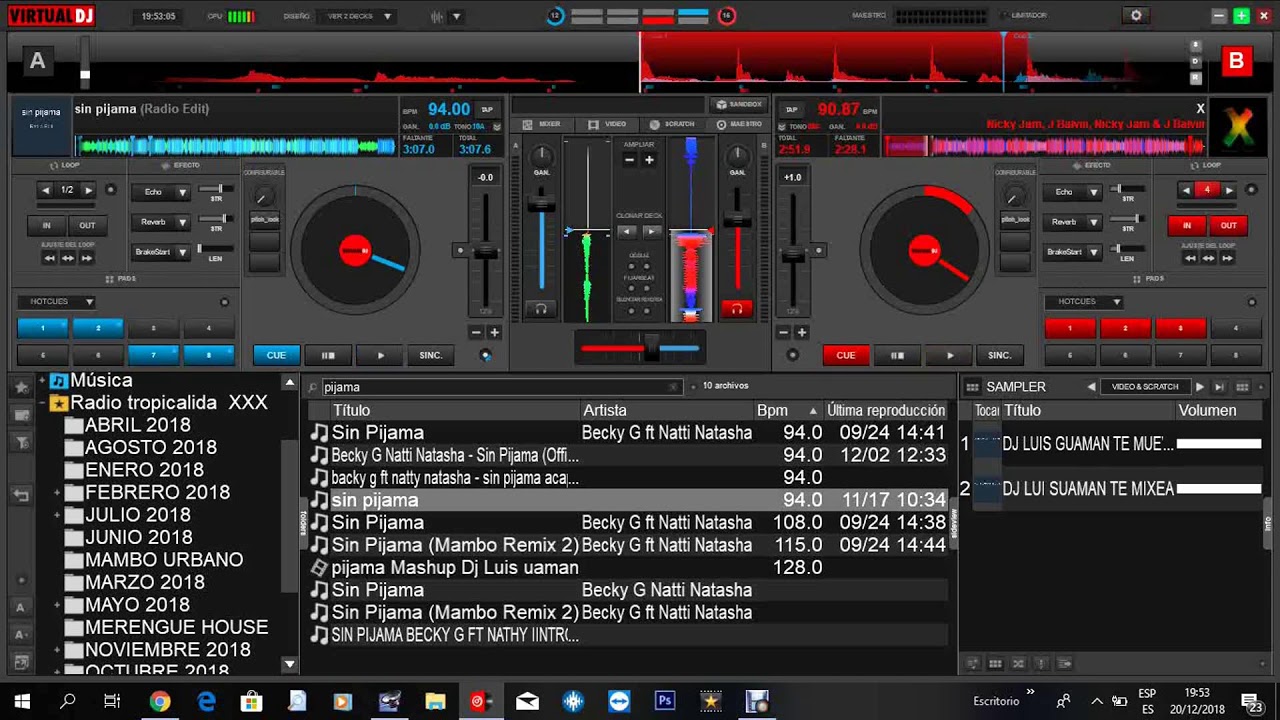Adjust deck A volume fader

click(541, 205)
